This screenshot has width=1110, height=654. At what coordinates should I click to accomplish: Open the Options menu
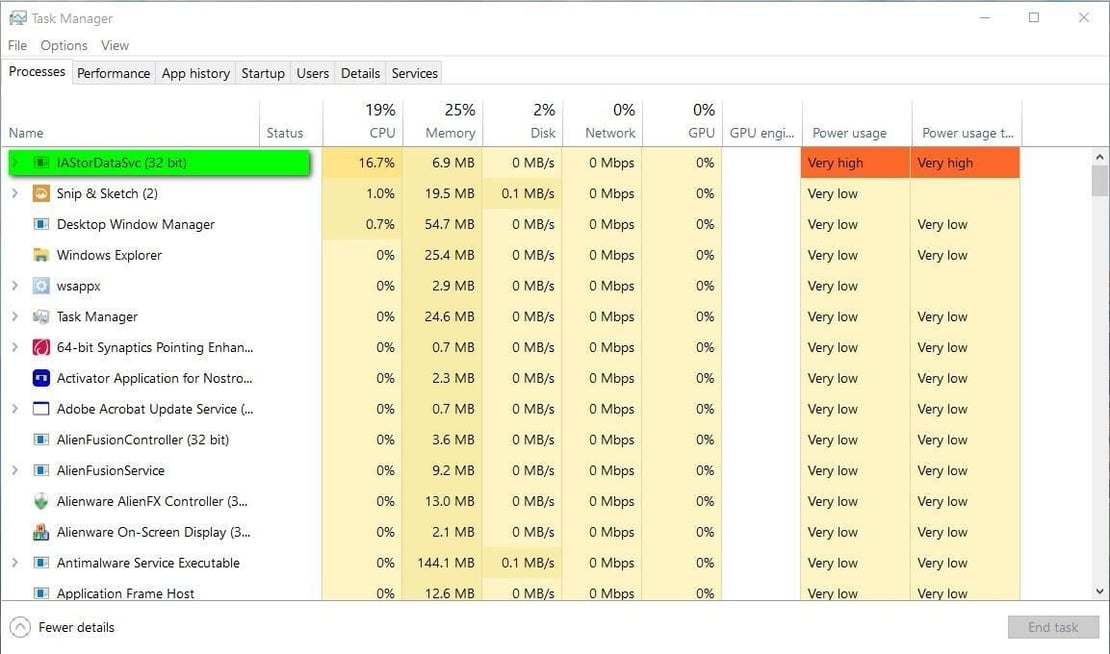click(x=63, y=45)
